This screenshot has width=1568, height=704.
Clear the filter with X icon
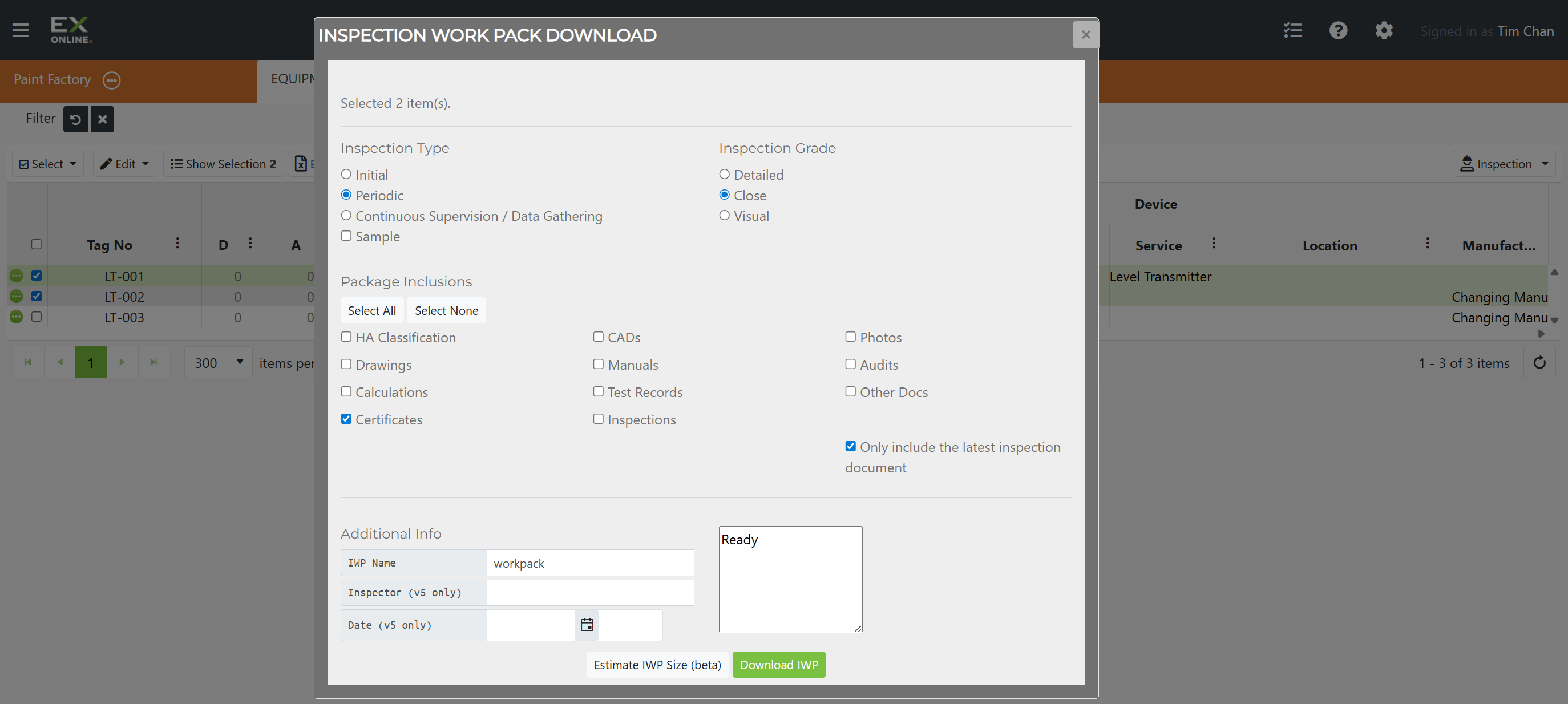pyautogui.click(x=102, y=119)
